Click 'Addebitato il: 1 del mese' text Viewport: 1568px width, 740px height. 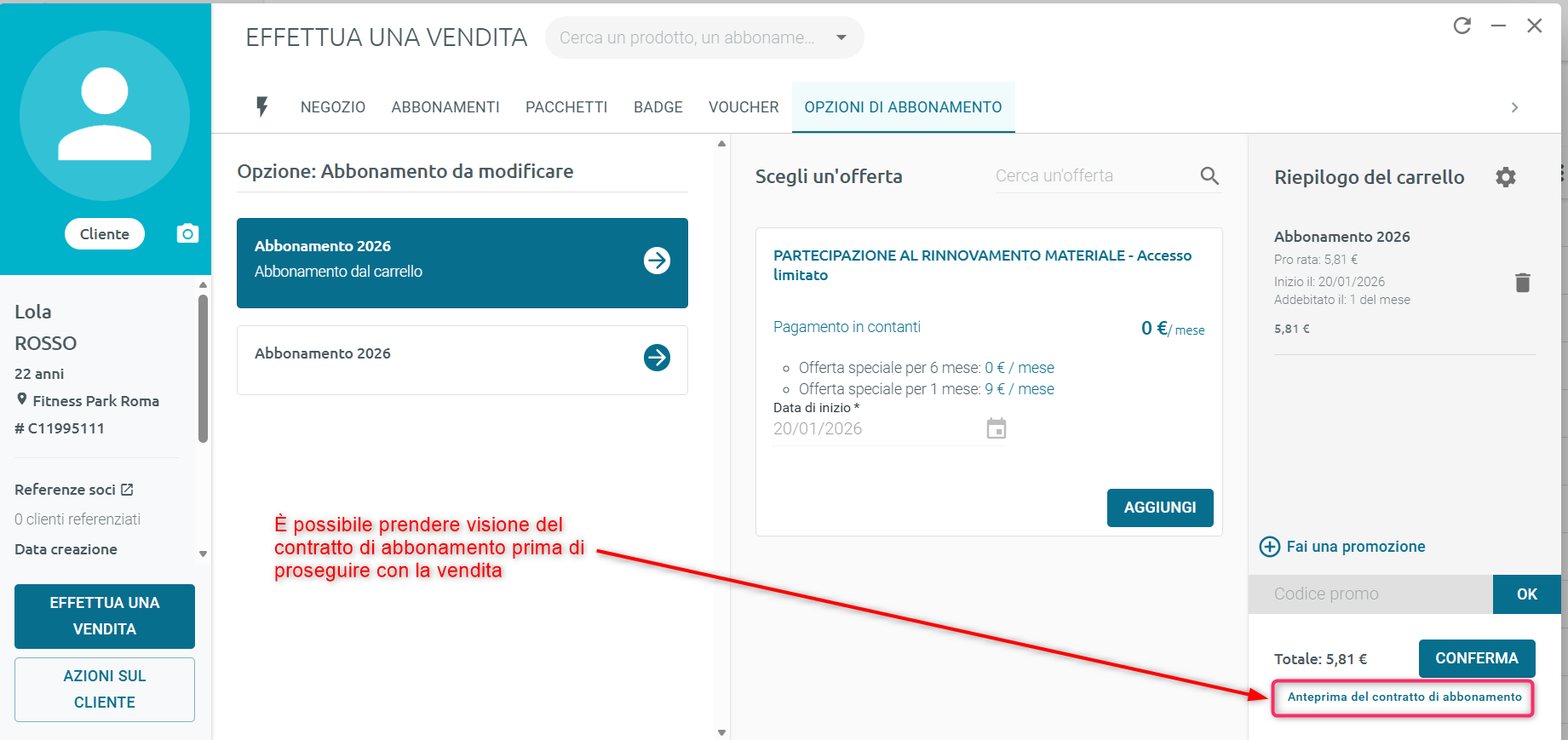coord(1342,300)
